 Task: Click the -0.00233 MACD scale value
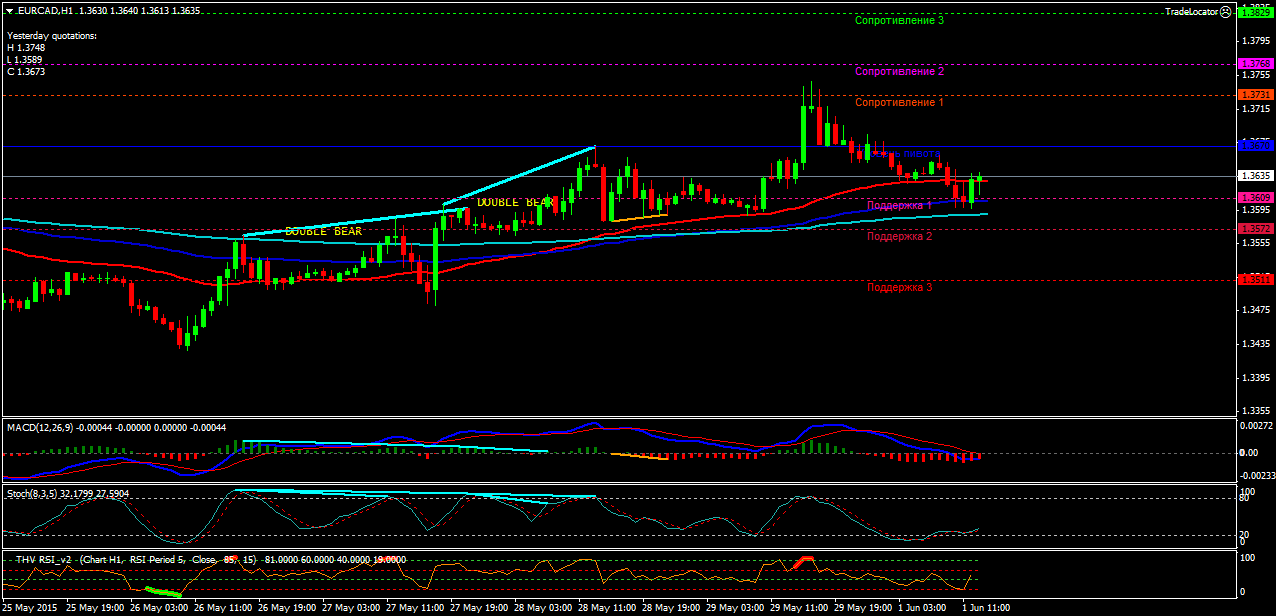coord(1256,478)
